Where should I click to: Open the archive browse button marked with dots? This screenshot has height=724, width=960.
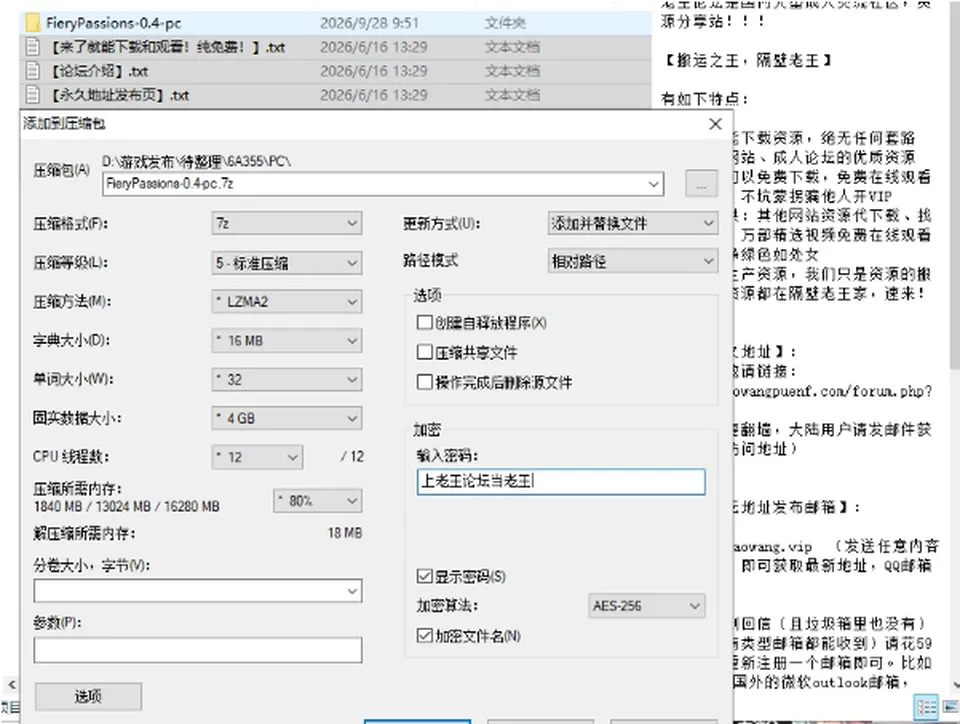pos(701,184)
